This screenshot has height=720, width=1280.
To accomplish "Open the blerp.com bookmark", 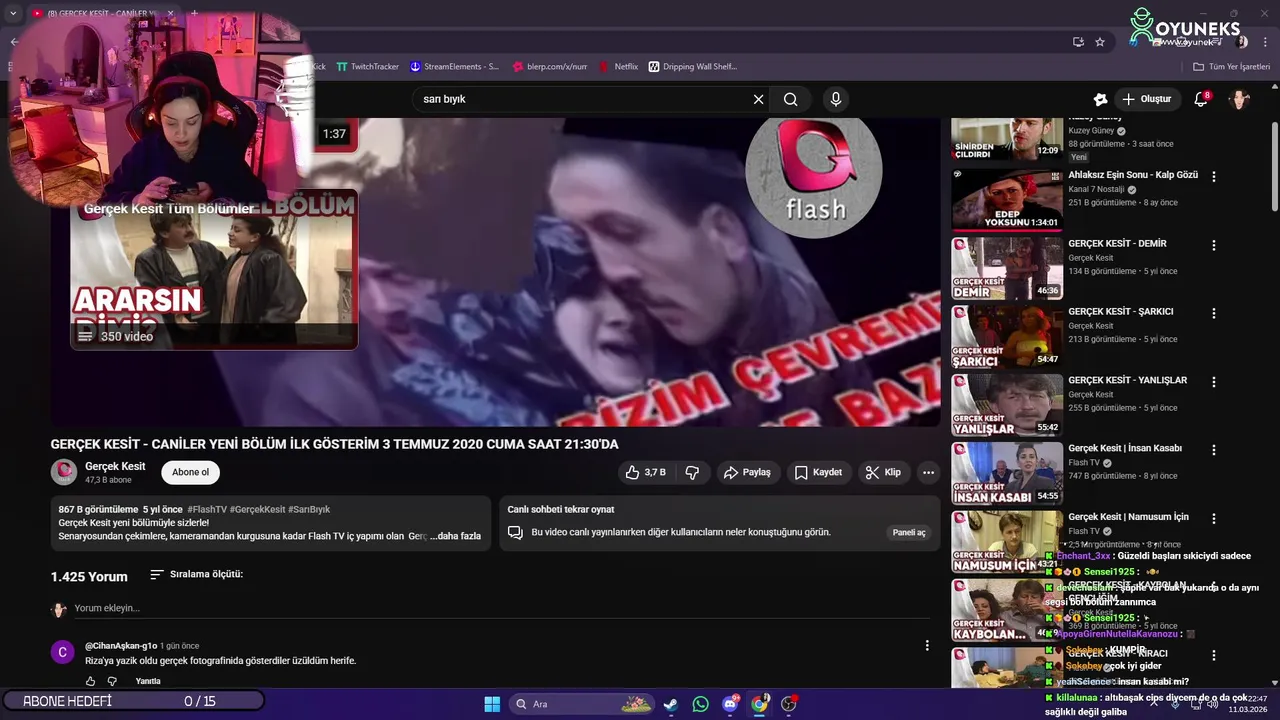I will 550,67.
